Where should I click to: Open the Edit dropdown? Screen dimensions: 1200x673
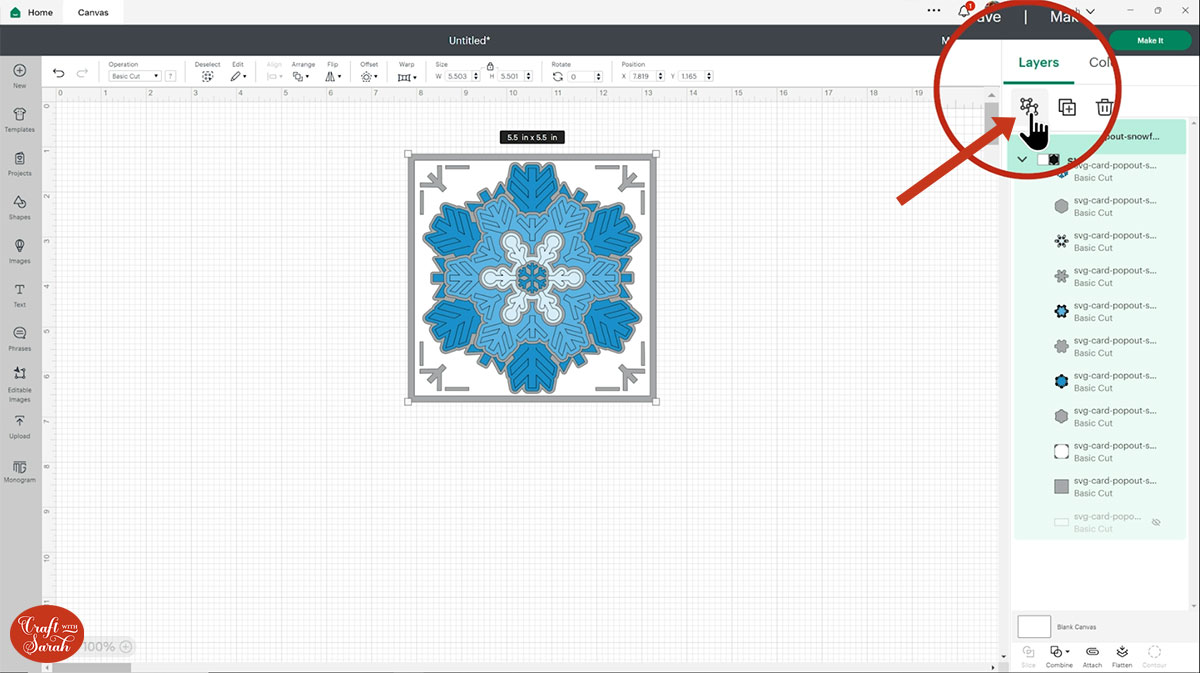click(238, 76)
